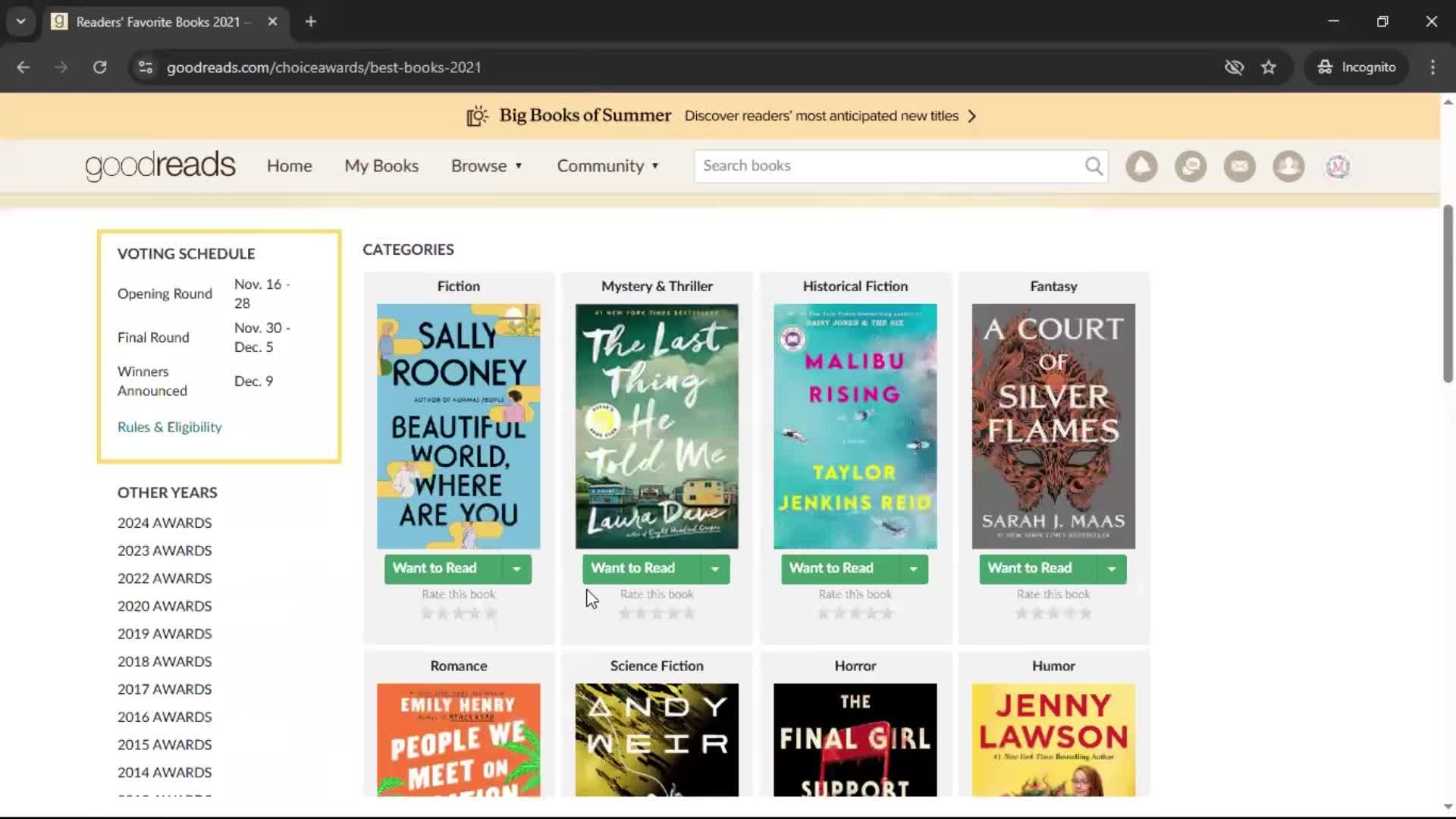The height and width of the screenshot is (819, 1456).
Task: Open the Mystery & Thriller category heading
Action: [657, 286]
